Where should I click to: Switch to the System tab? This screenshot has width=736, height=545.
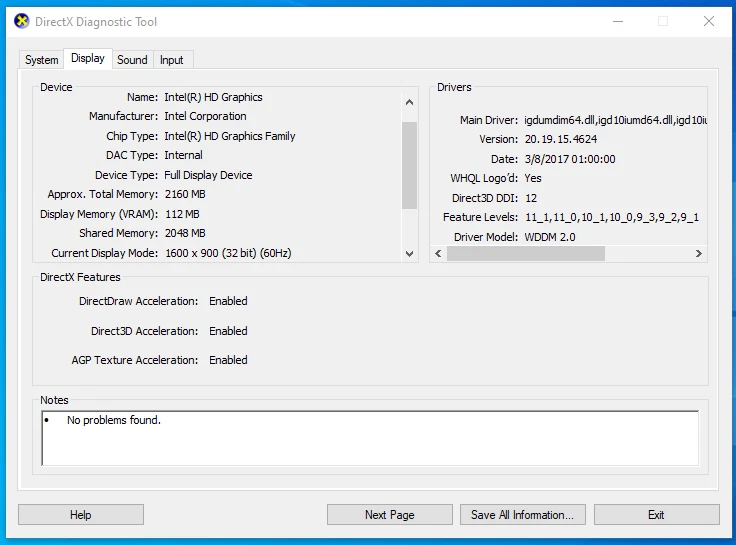point(41,60)
